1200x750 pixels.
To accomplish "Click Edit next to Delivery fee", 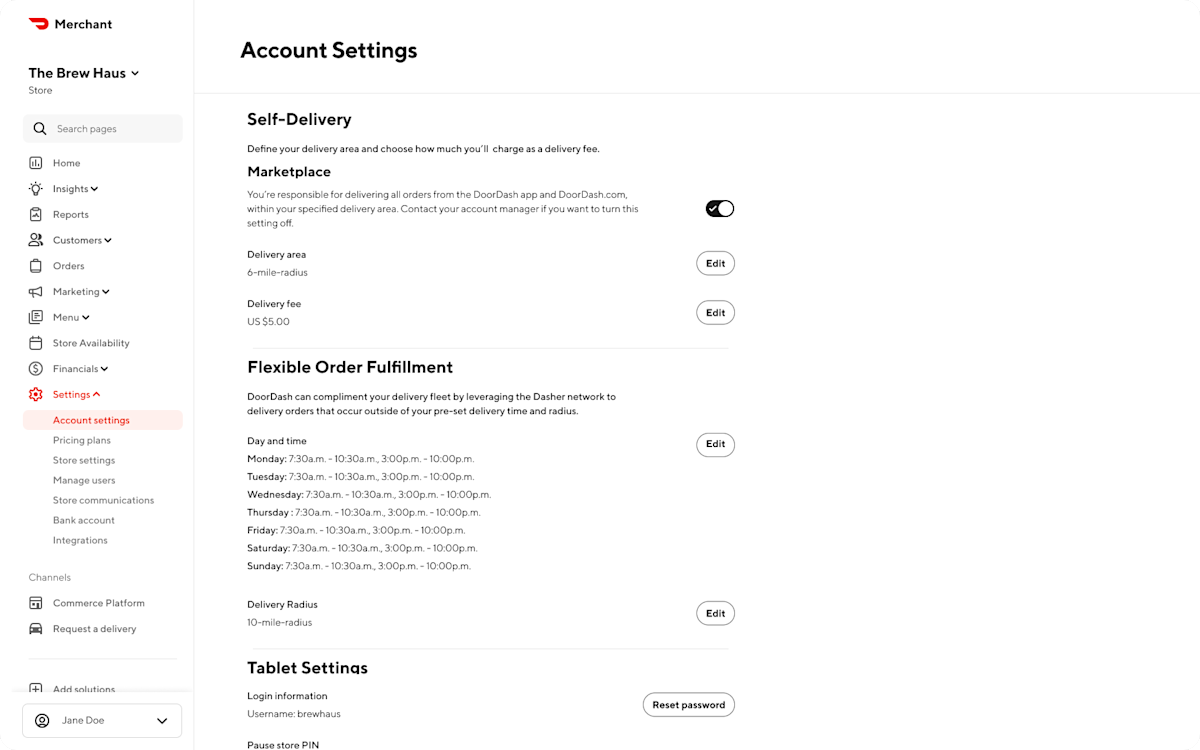I will click(715, 312).
